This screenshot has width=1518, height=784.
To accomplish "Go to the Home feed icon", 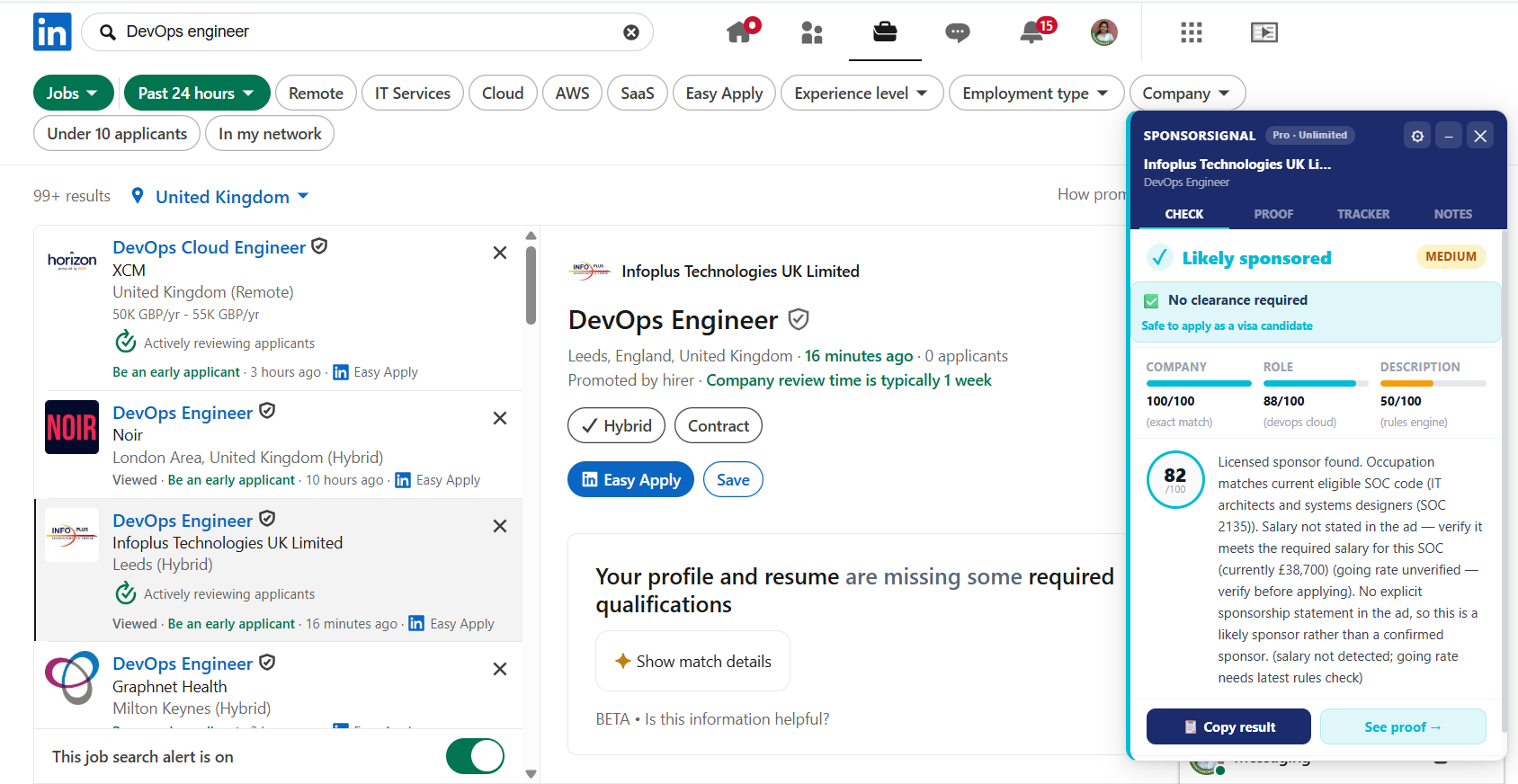I will point(740,32).
